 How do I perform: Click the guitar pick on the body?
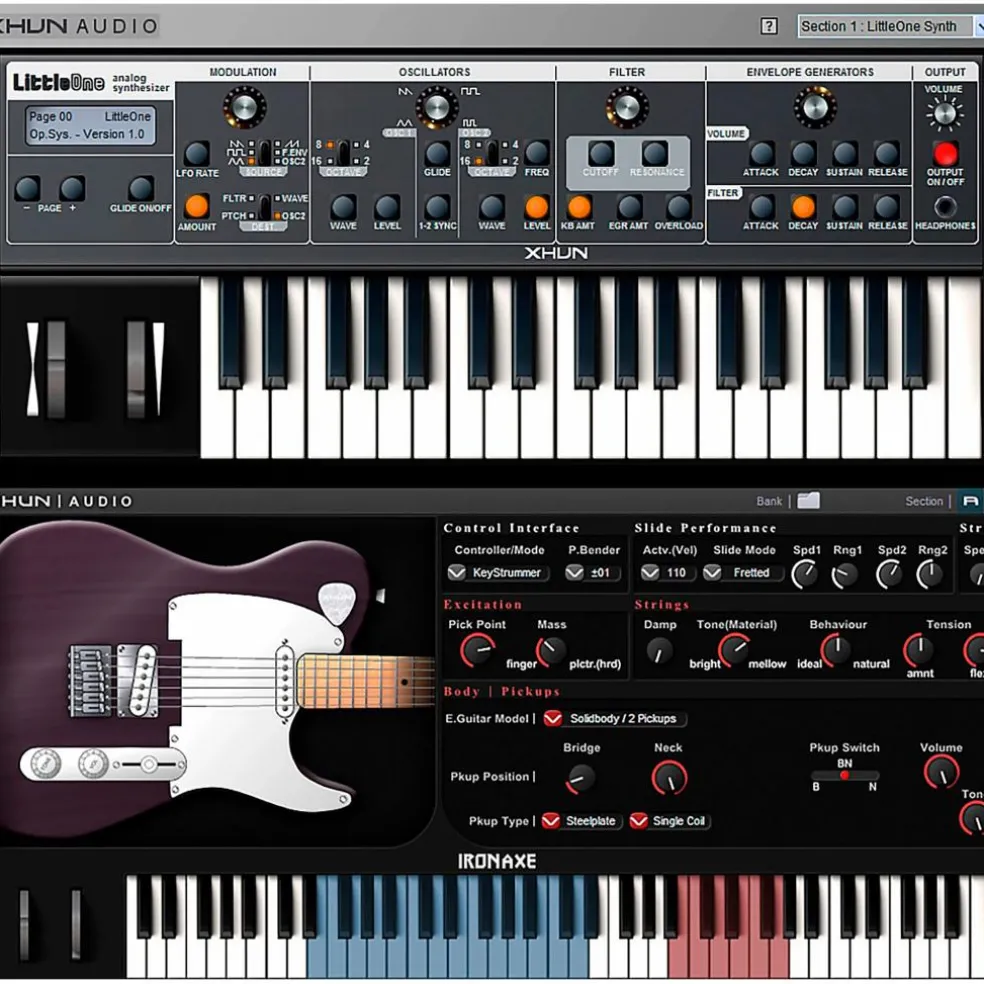click(x=338, y=604)
